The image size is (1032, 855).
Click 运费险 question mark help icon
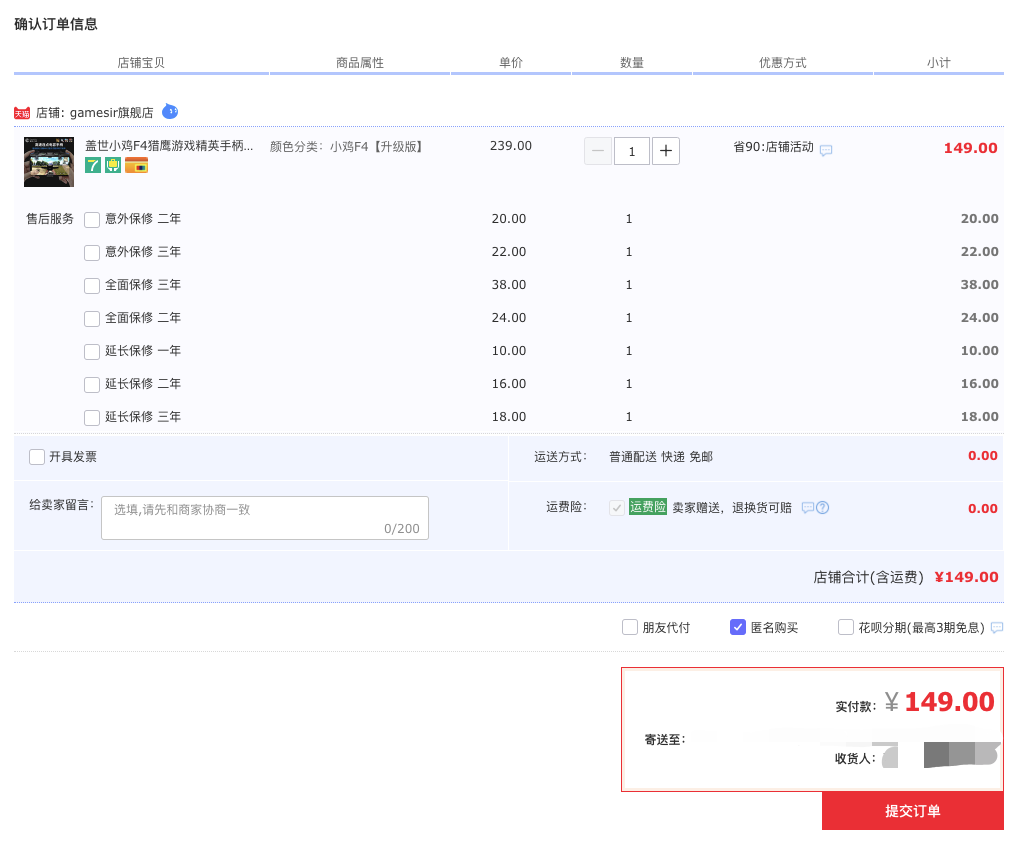[823, 507]
